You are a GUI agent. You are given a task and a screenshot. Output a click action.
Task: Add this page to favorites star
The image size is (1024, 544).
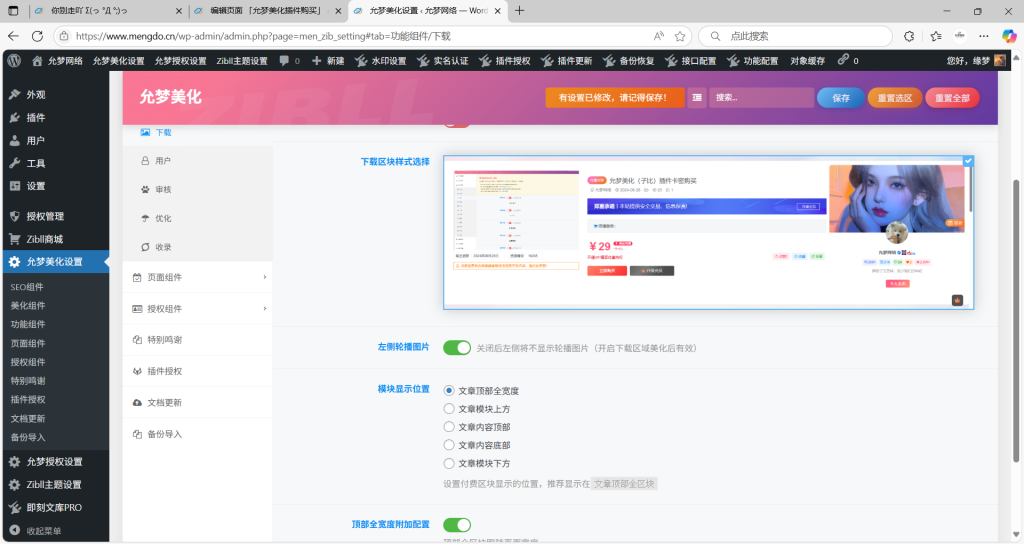pyautogui.click(x=680, y=37)
